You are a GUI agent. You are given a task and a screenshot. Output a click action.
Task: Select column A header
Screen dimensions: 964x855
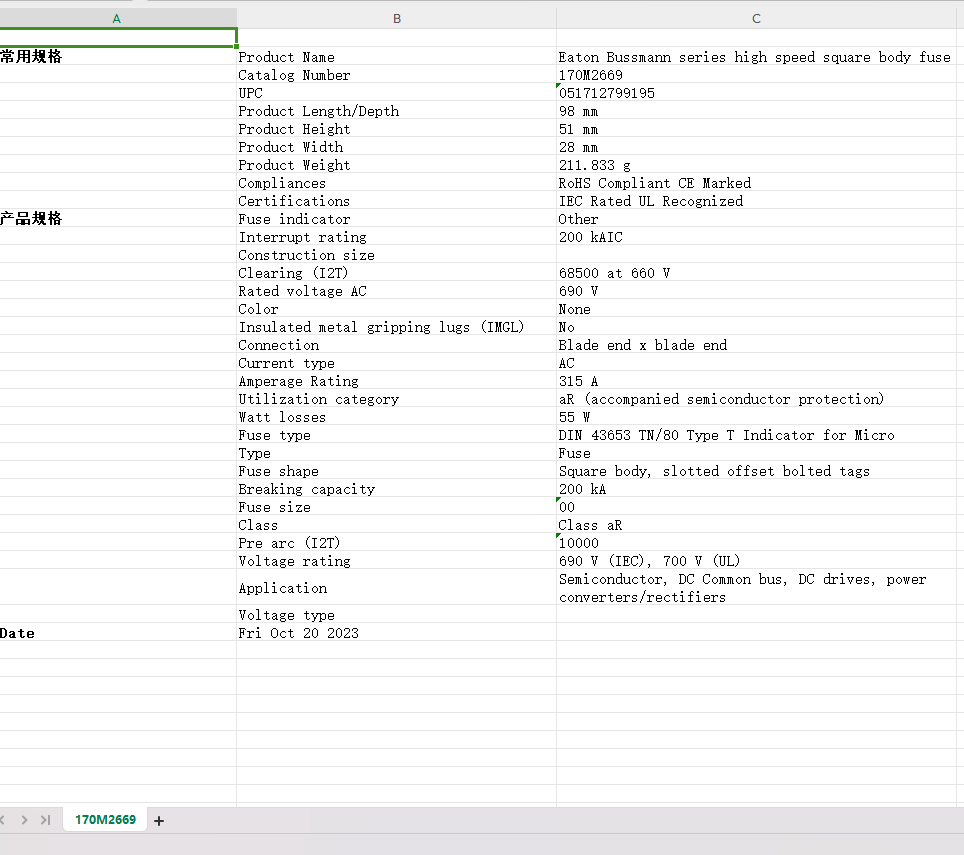[x=117, y=18]
